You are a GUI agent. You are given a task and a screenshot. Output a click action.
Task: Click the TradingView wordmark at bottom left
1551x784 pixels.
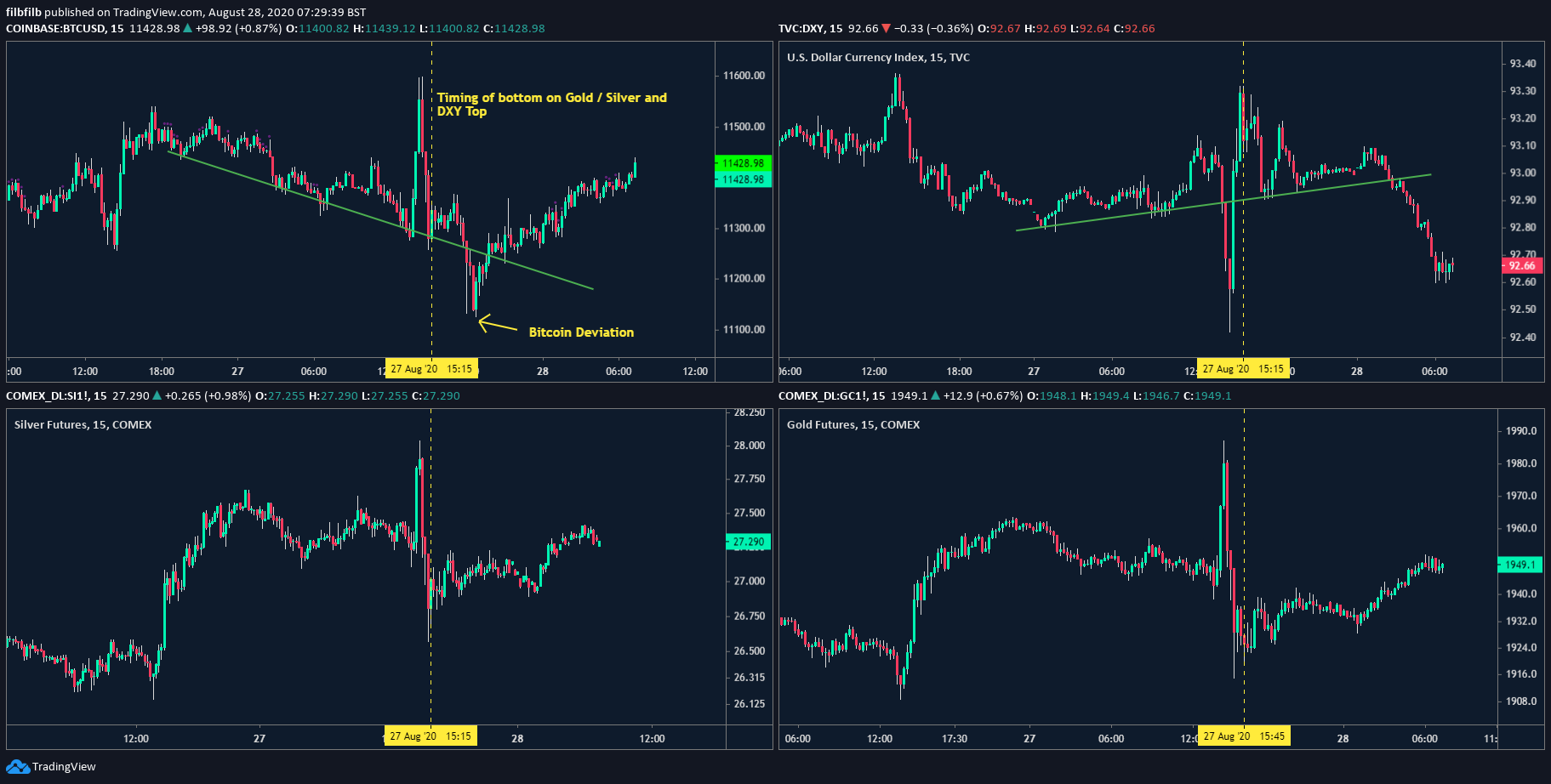tap(64, 767)
